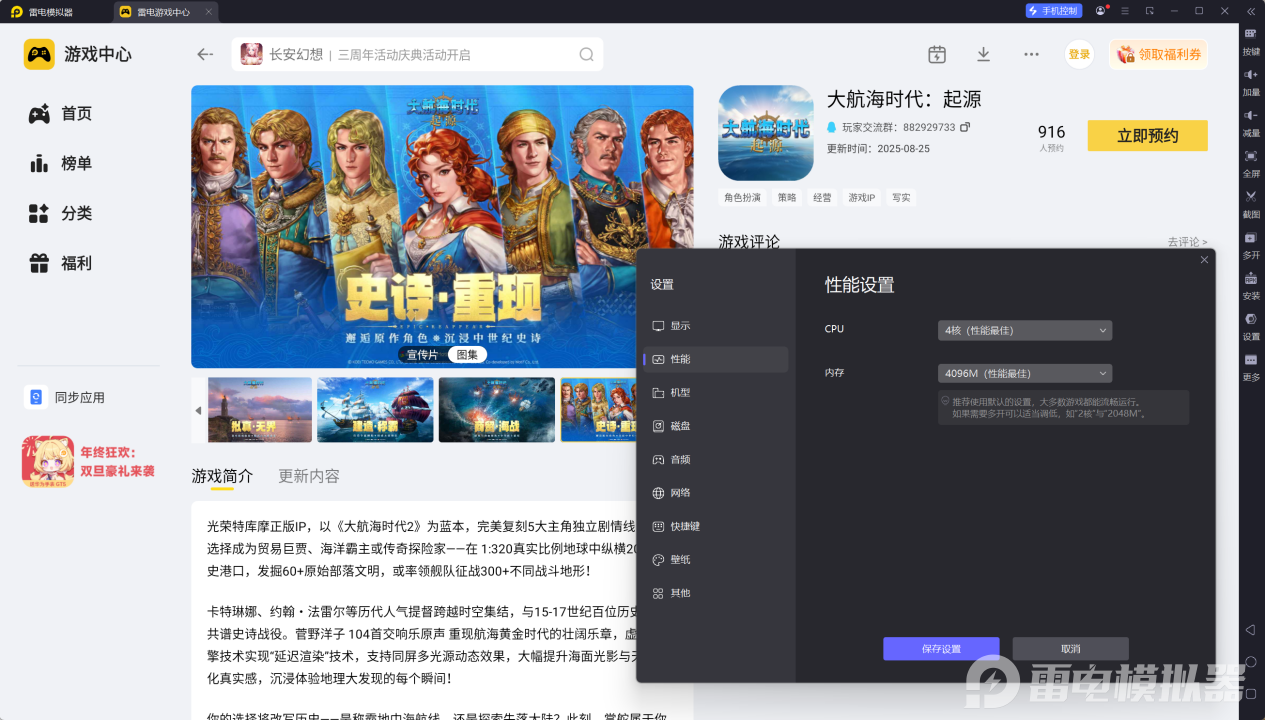
Task: Open the 其他 settings section
Action: (716, 593)
